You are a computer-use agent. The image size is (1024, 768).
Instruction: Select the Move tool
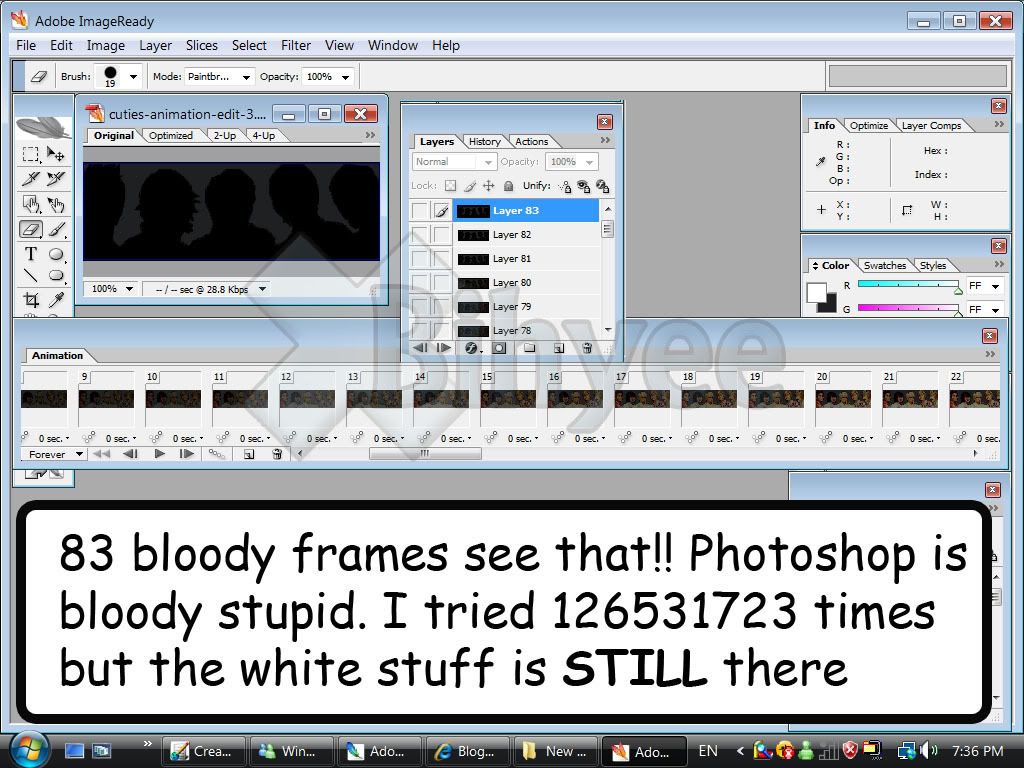coord(56,154)
